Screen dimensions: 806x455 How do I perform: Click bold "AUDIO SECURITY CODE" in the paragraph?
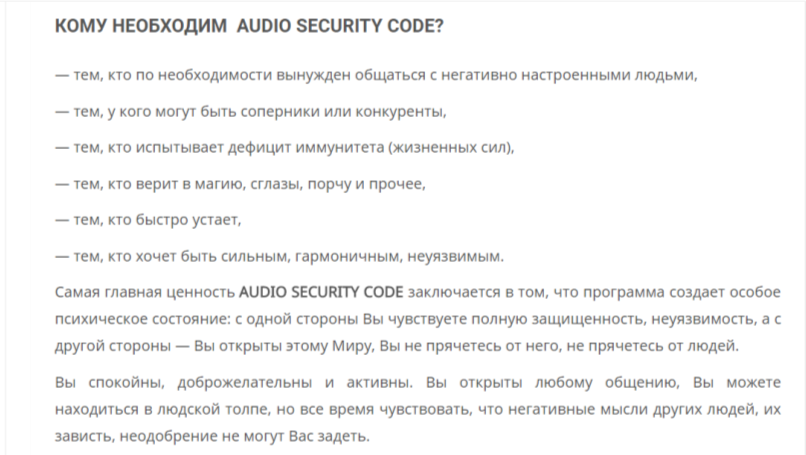click(321, 292)
